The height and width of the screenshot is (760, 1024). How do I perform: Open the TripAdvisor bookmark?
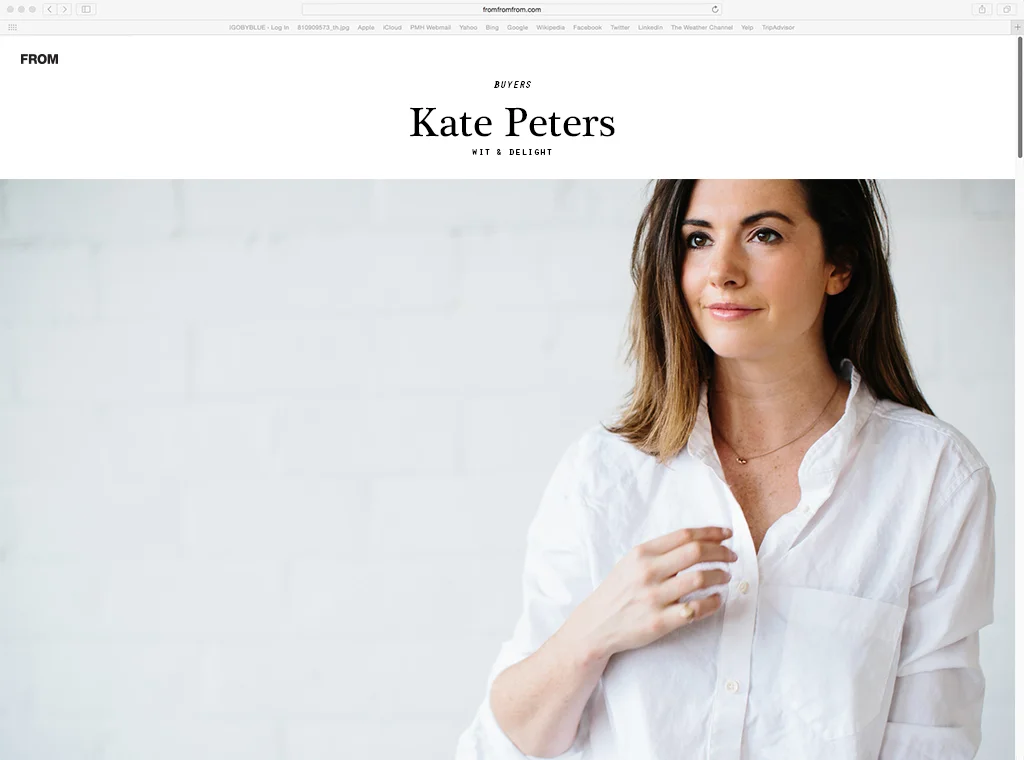778,27
